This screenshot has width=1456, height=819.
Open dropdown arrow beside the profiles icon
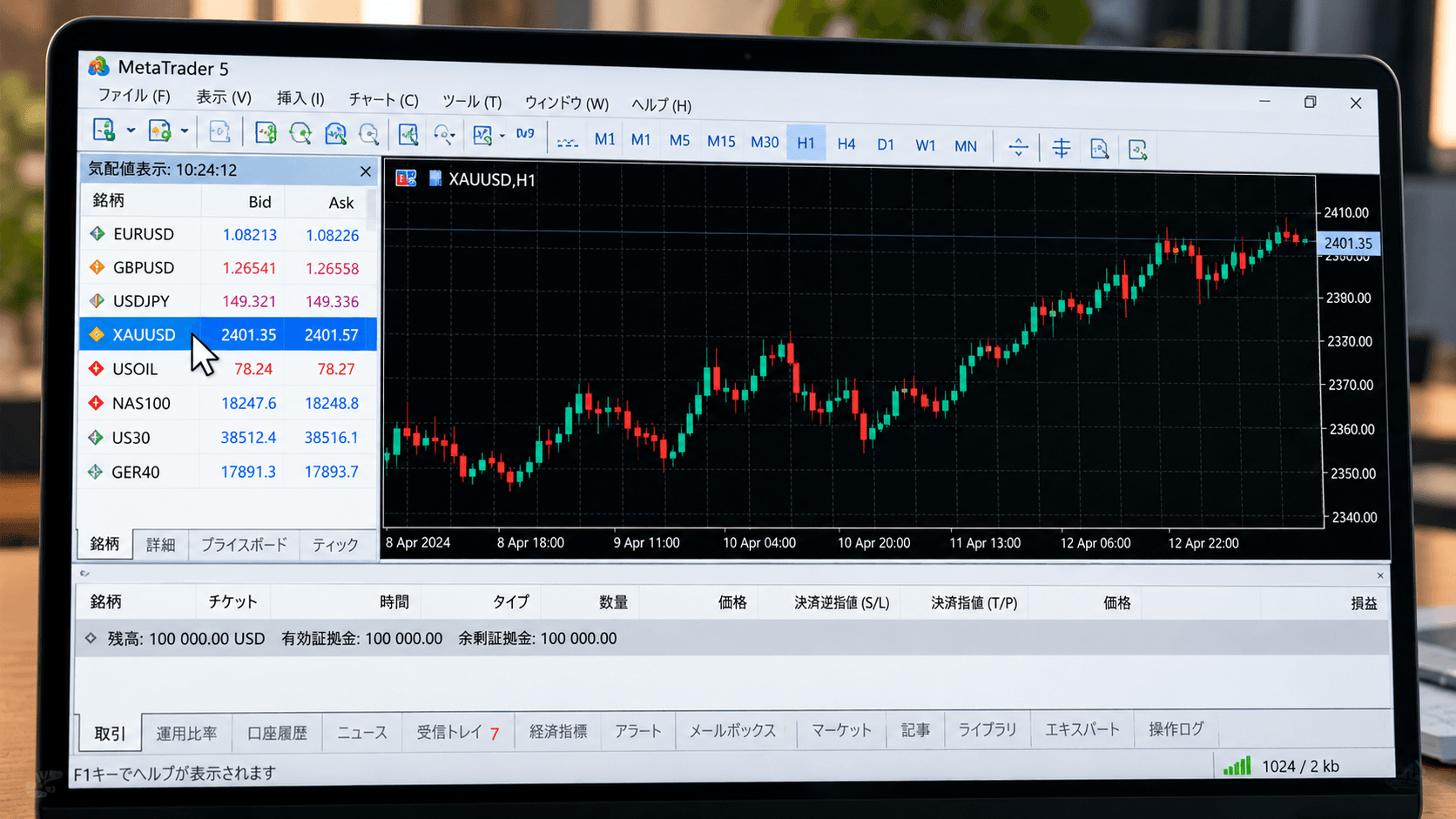(185, 131)
